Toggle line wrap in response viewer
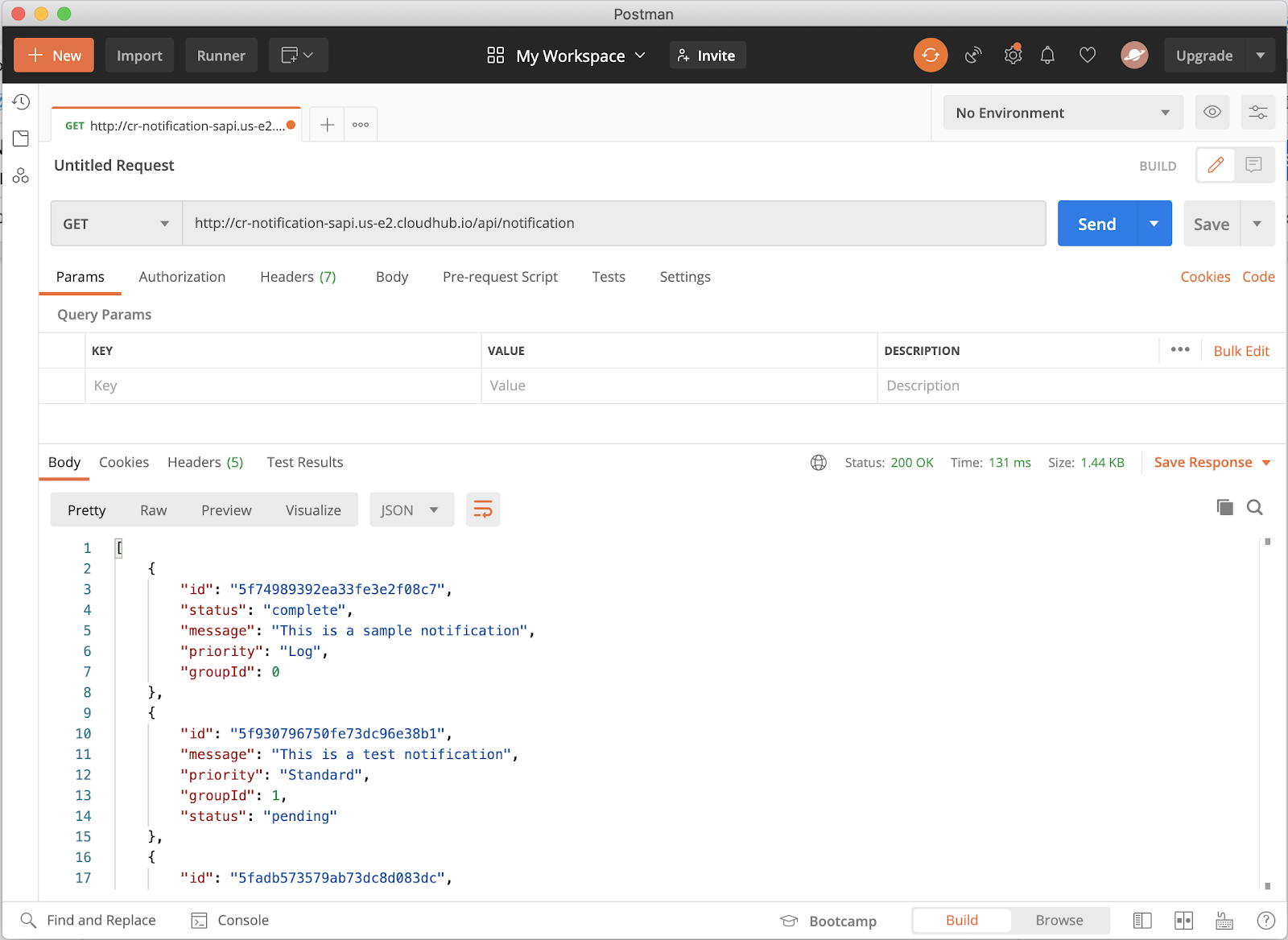The image size is (1288, 940). tap(483, 509)
